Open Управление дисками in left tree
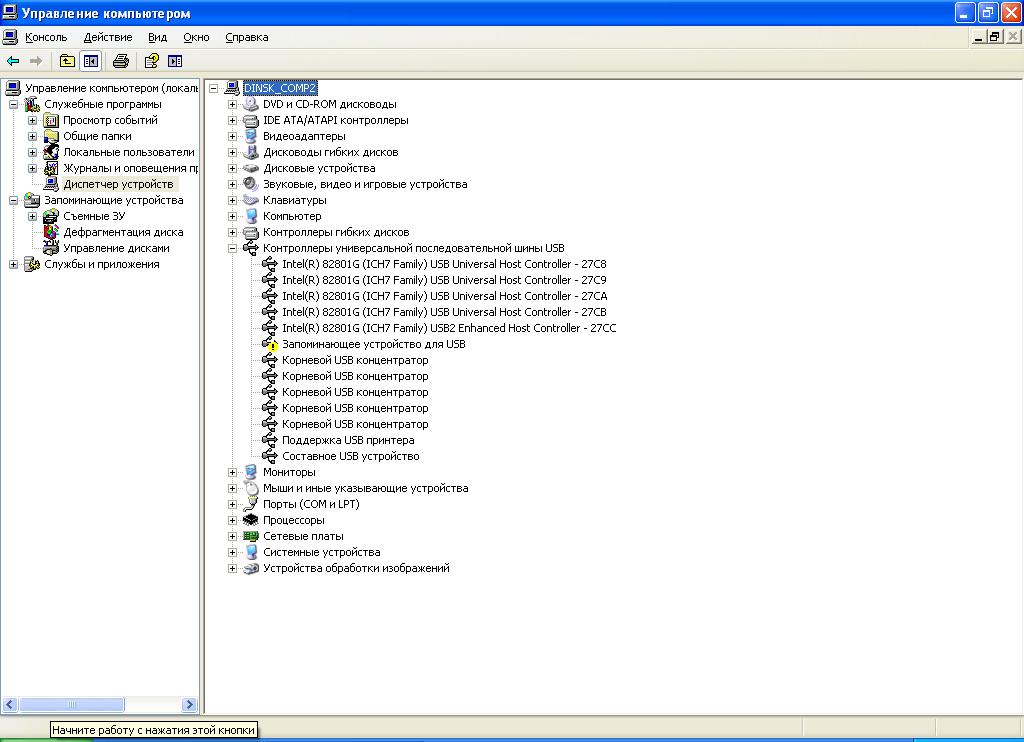 pyautogui.click(x=116, y=248)
